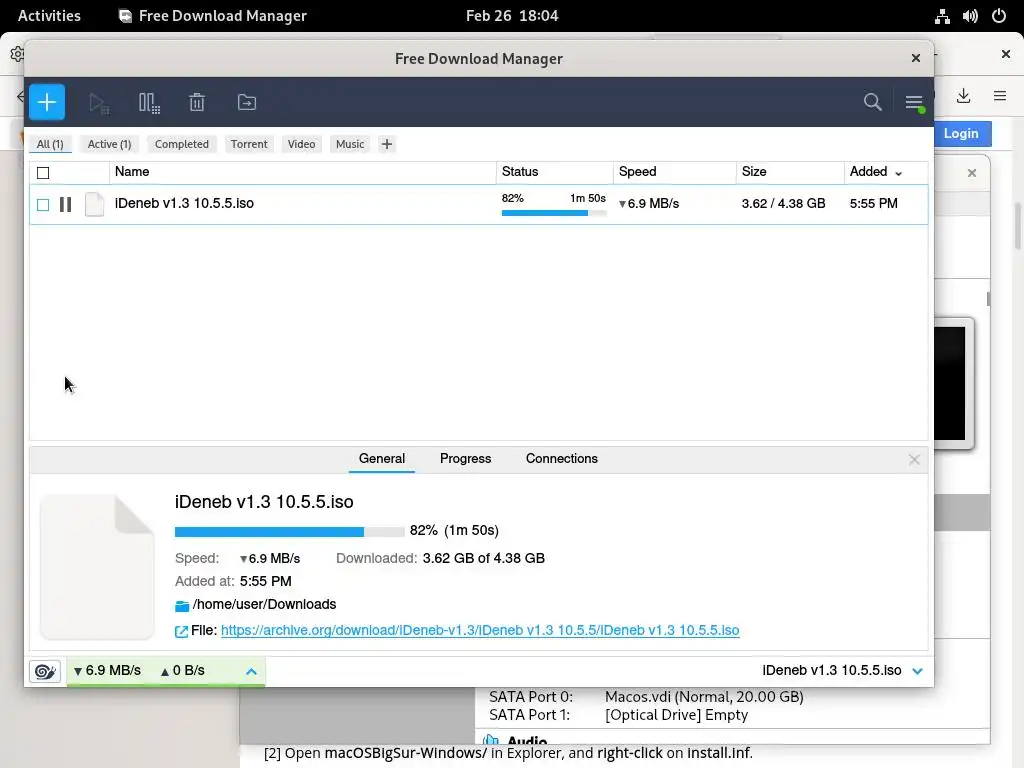Click the /home/user/Downloads path
Image resolution: width=1024 pixels, height=768 pixels.
click(x=264, y=604)
